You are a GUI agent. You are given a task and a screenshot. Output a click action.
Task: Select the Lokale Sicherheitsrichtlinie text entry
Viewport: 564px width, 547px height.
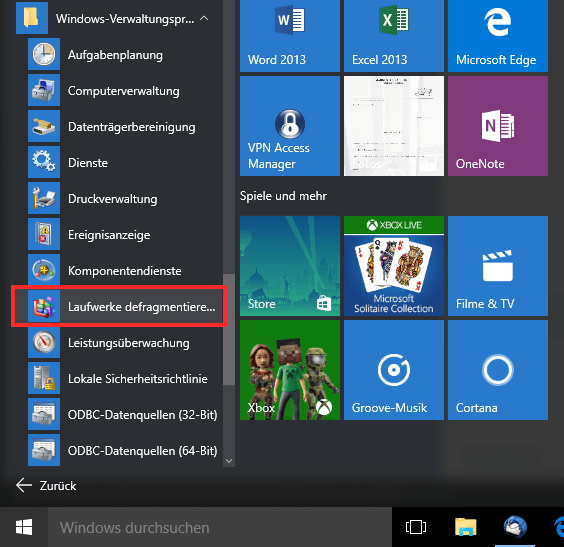[138, 379]
